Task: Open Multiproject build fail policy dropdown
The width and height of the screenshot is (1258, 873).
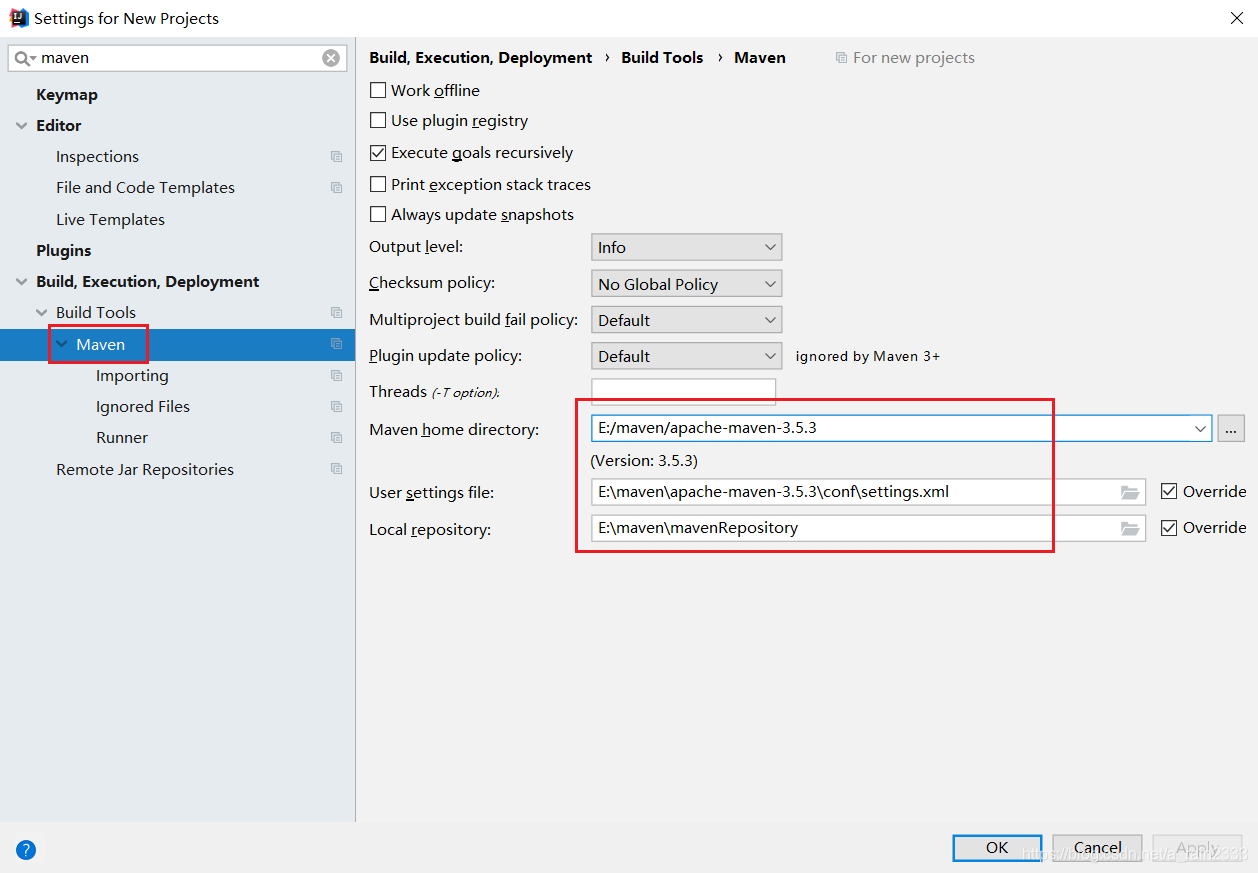Action: coord(686,320)
